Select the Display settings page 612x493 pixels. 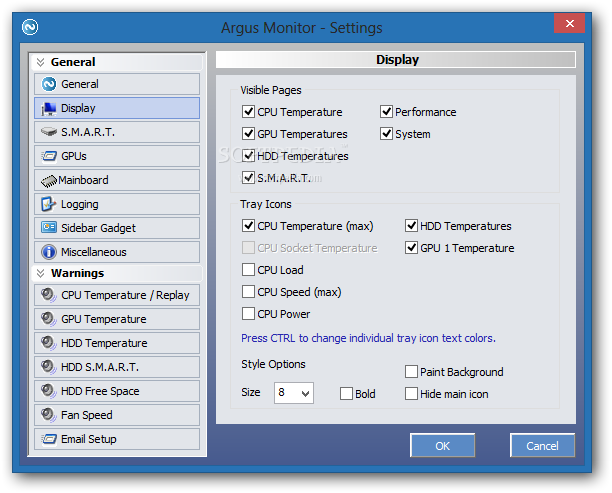click(117, 108)
